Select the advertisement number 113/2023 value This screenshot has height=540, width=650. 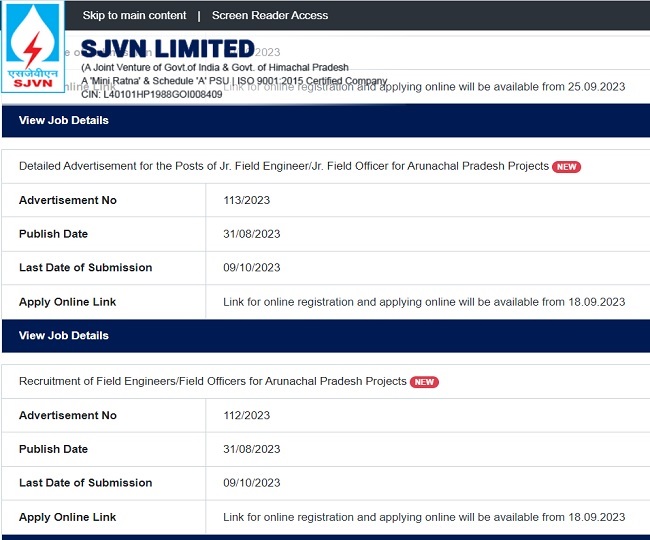(246, 200)
